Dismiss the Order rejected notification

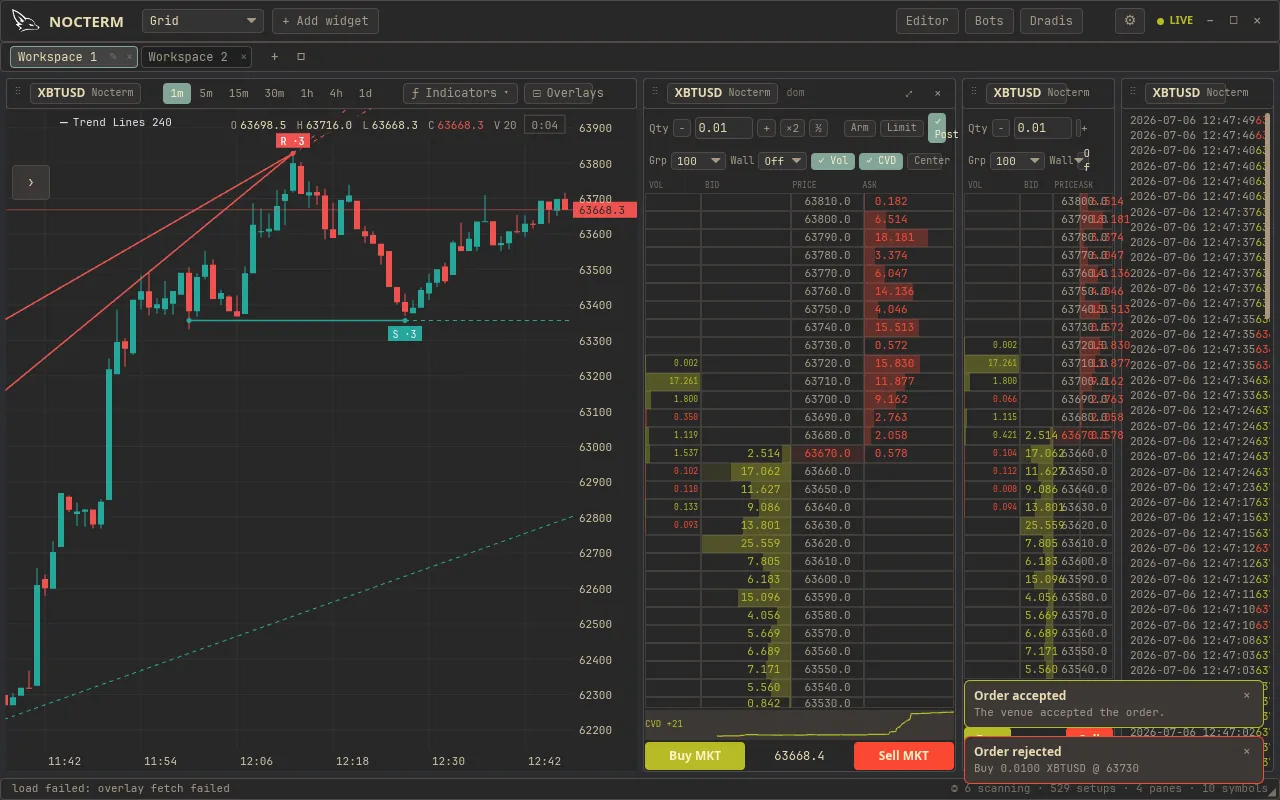point(1247,751)
